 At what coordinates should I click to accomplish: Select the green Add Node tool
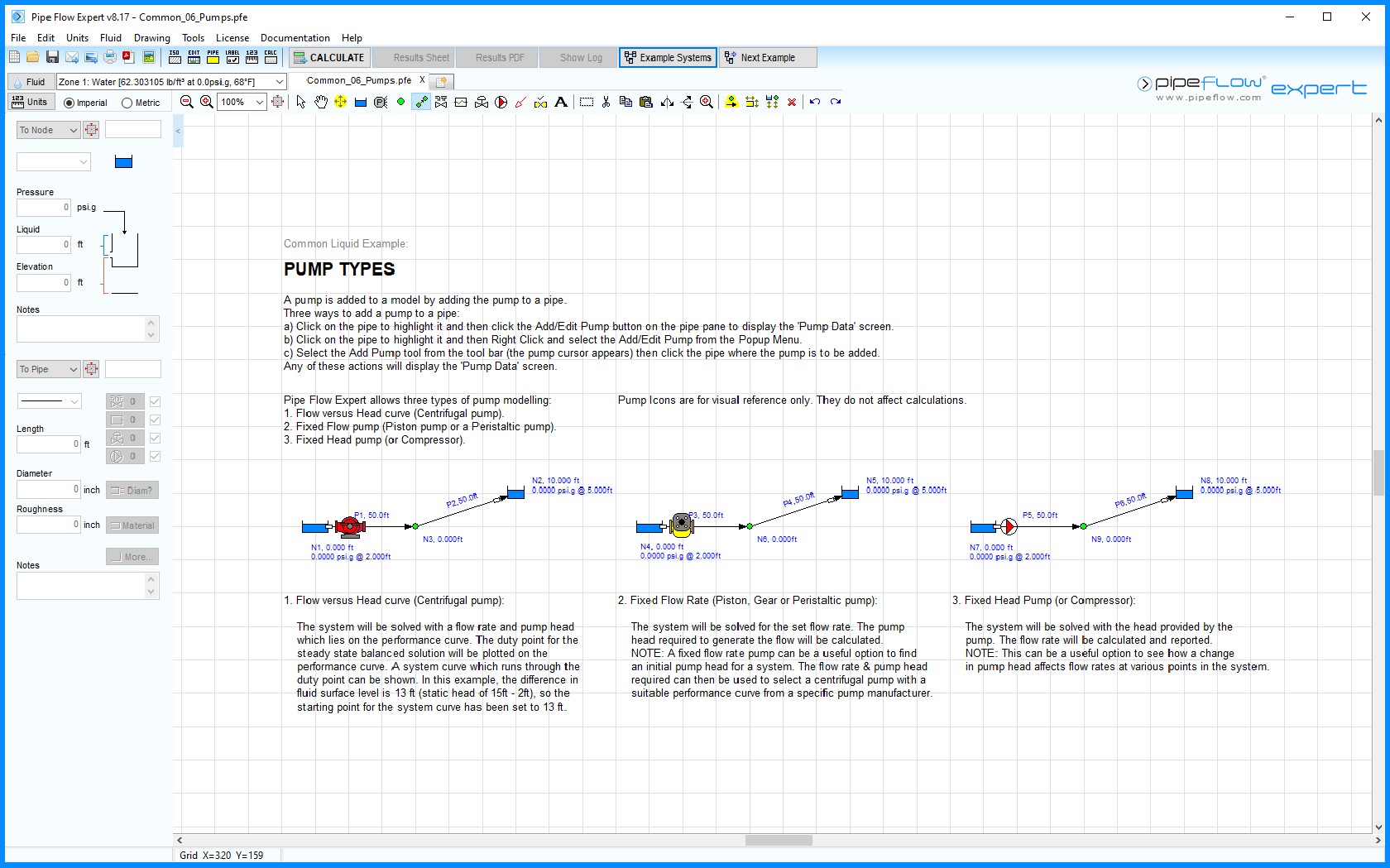tap(400, 102)
